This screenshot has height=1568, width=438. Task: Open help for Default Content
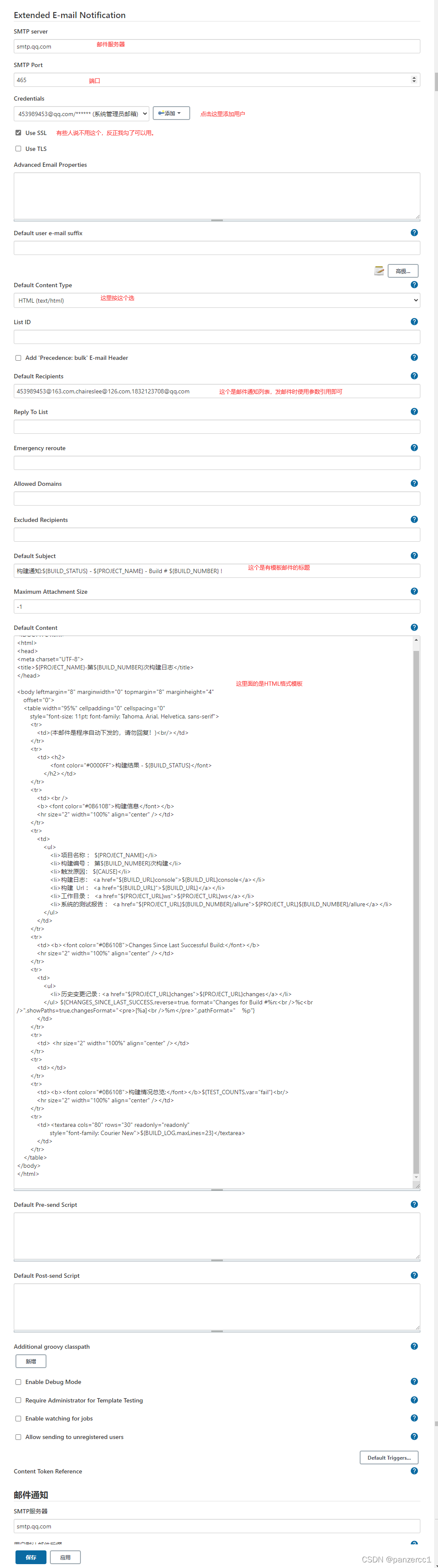click(414, 627)
